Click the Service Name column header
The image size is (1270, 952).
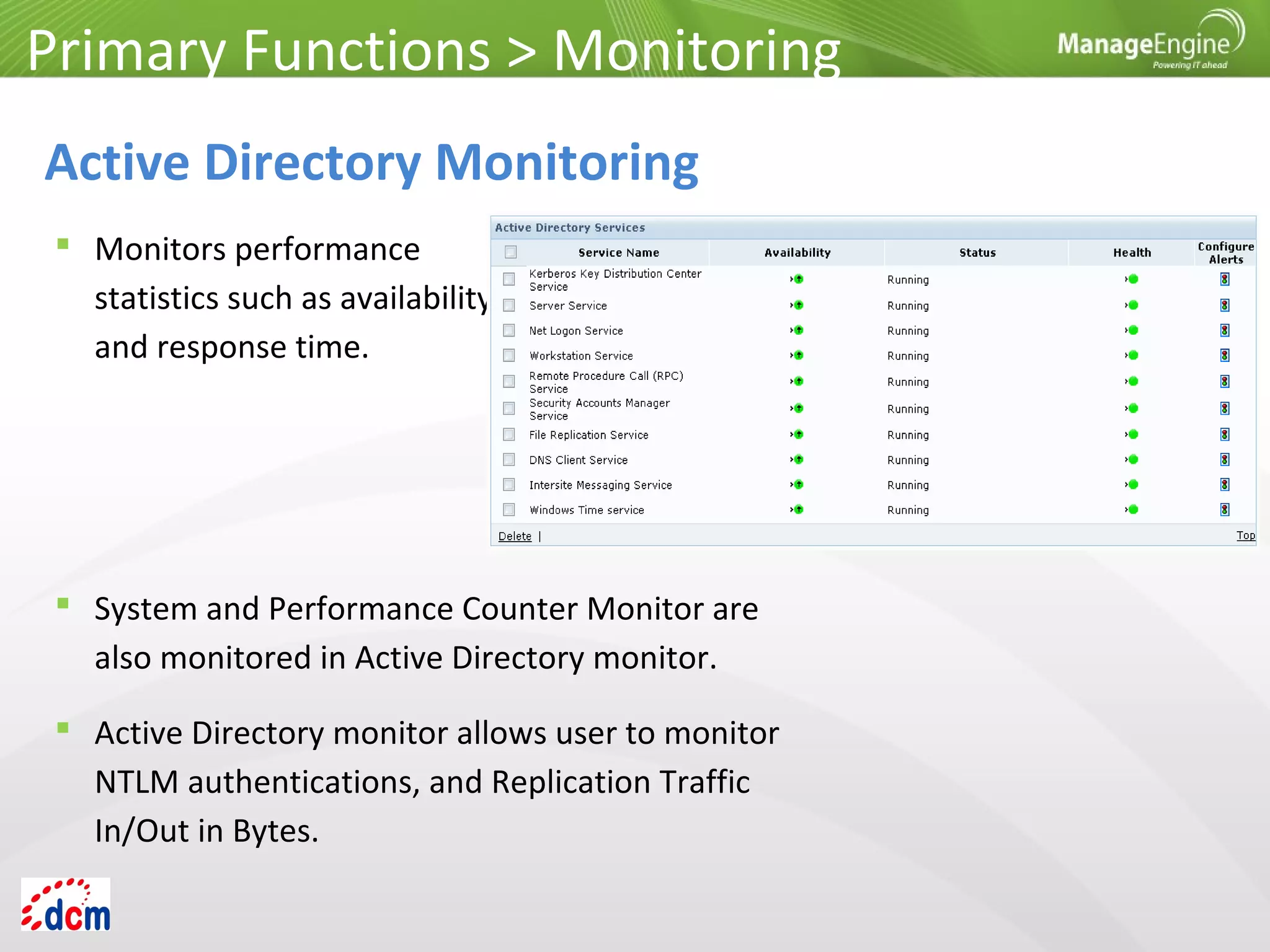click(x=618, y=253)
